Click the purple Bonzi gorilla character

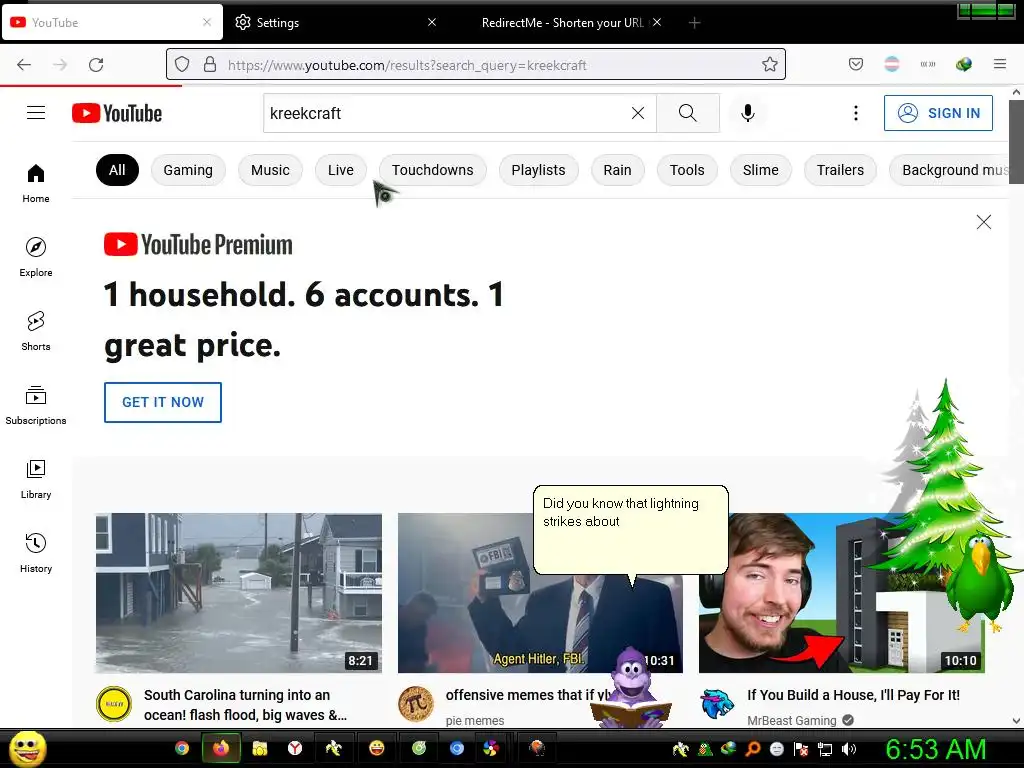[x=632, y=687]
